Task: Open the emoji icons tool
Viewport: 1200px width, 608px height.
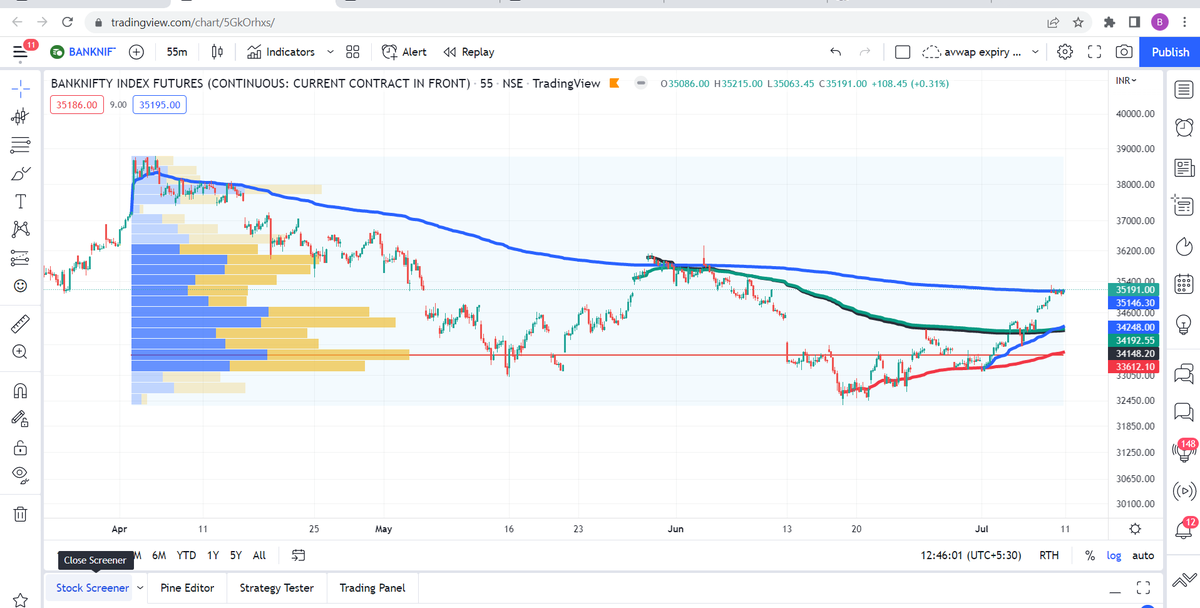Action: (20, 286)
